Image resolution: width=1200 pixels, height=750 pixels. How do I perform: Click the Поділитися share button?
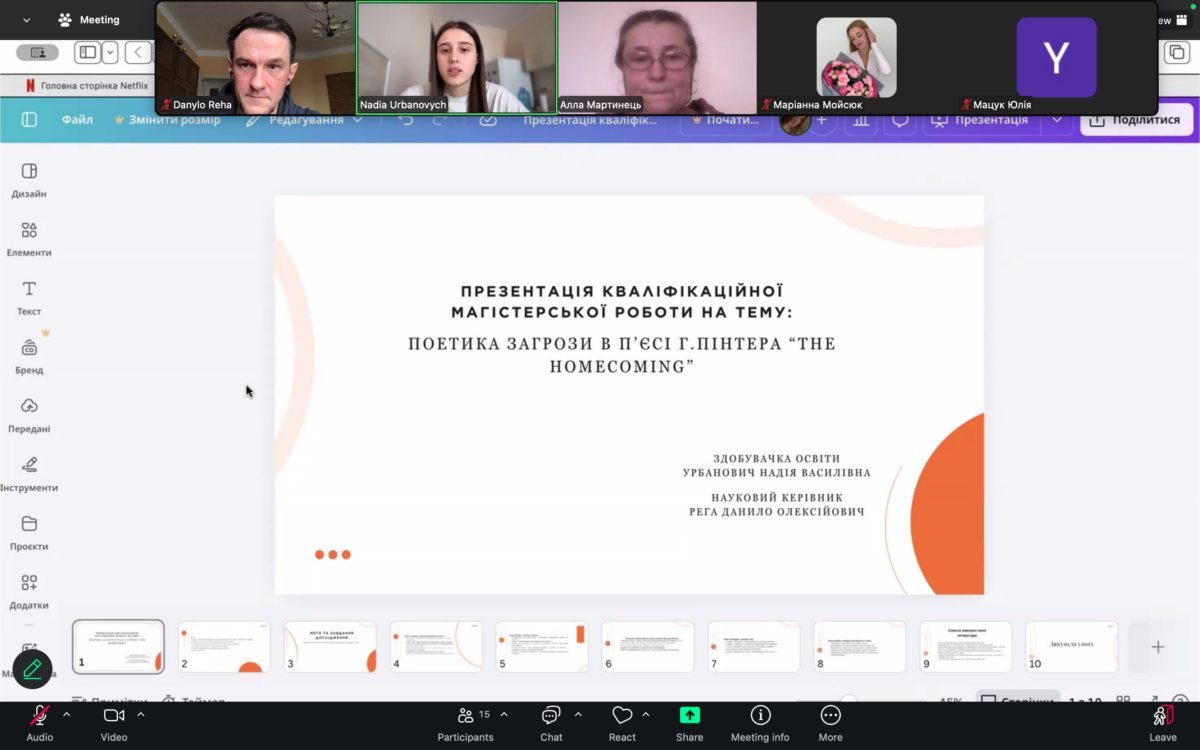(x=1136, y=120)
